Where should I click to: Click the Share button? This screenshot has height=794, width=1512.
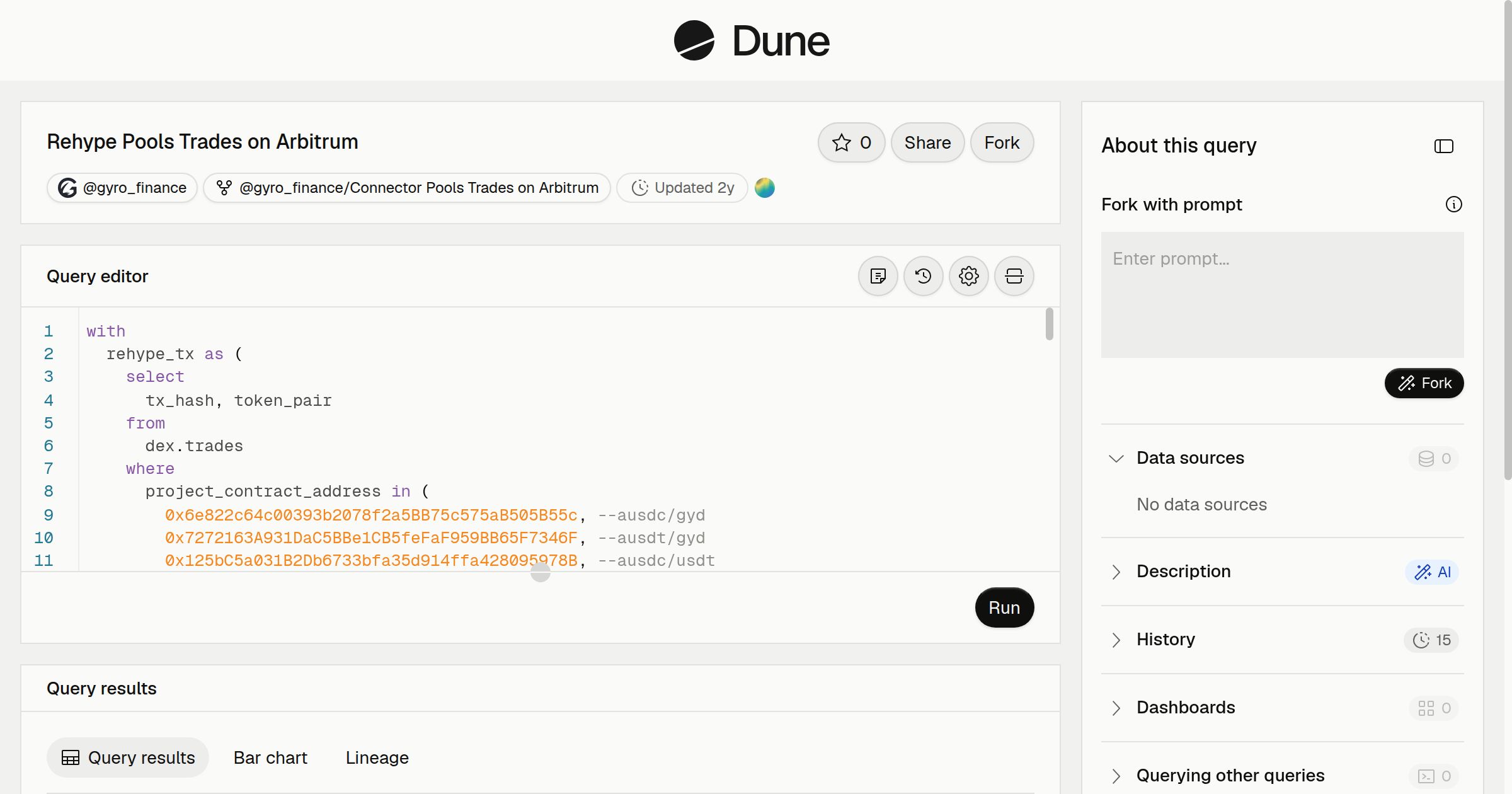927,142
